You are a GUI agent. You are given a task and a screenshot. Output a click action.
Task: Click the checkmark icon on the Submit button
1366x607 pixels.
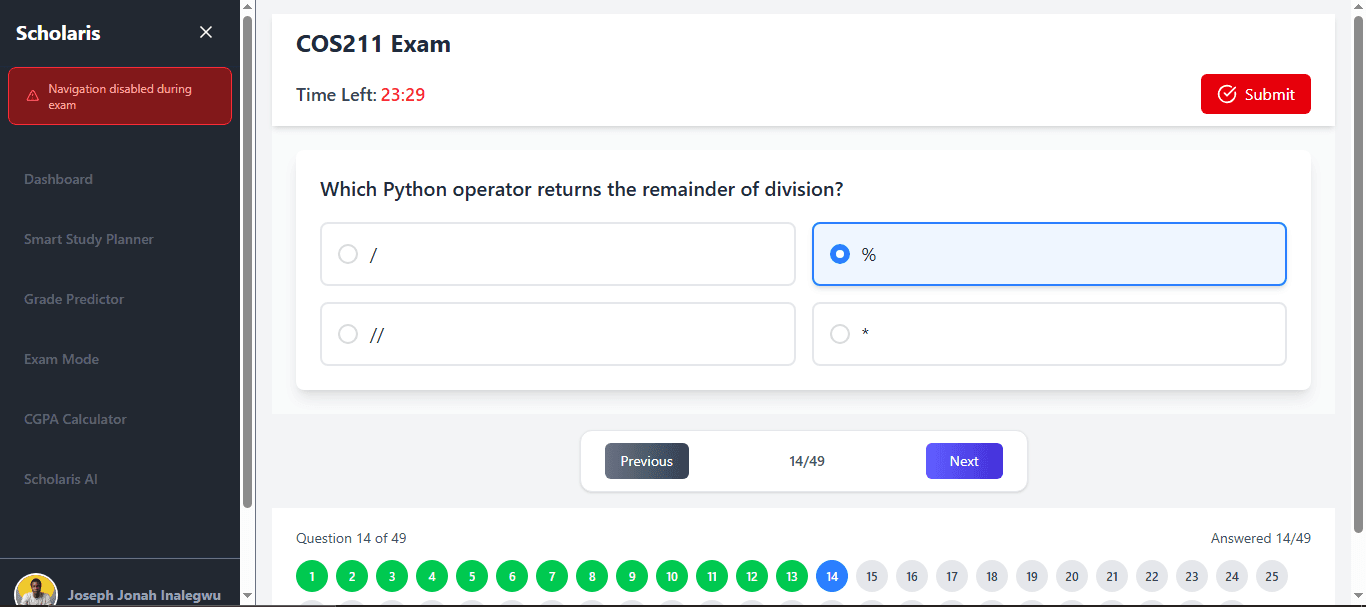[1227, 93]
